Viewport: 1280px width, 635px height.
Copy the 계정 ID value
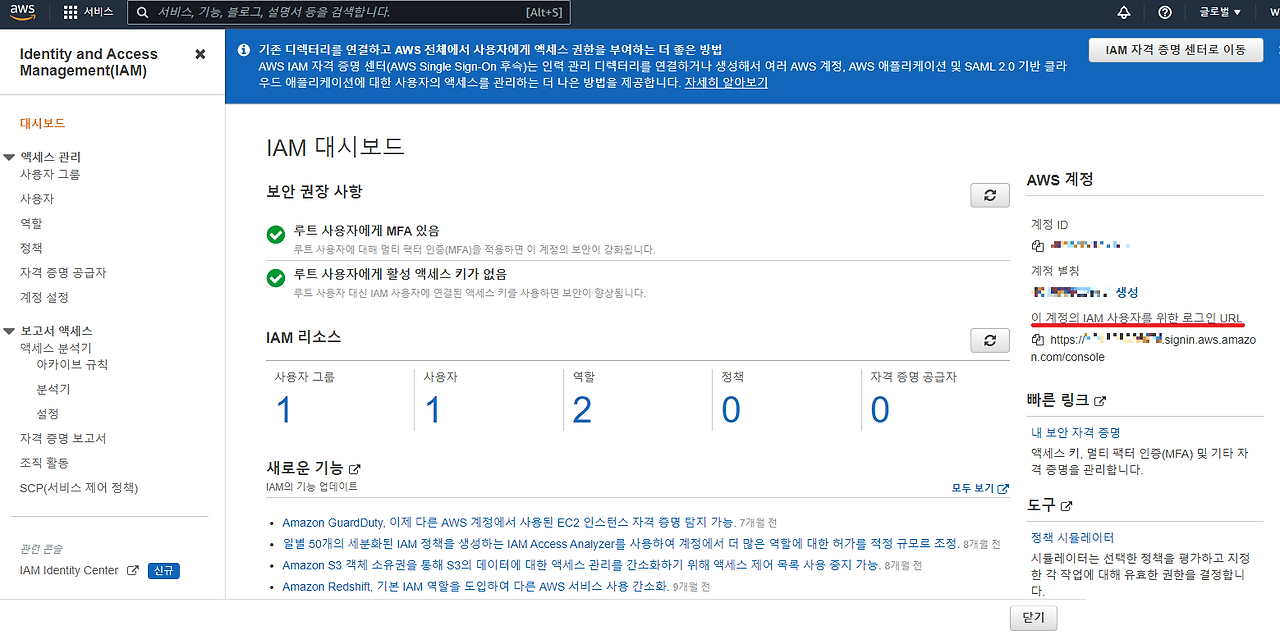pos(1037,245)
